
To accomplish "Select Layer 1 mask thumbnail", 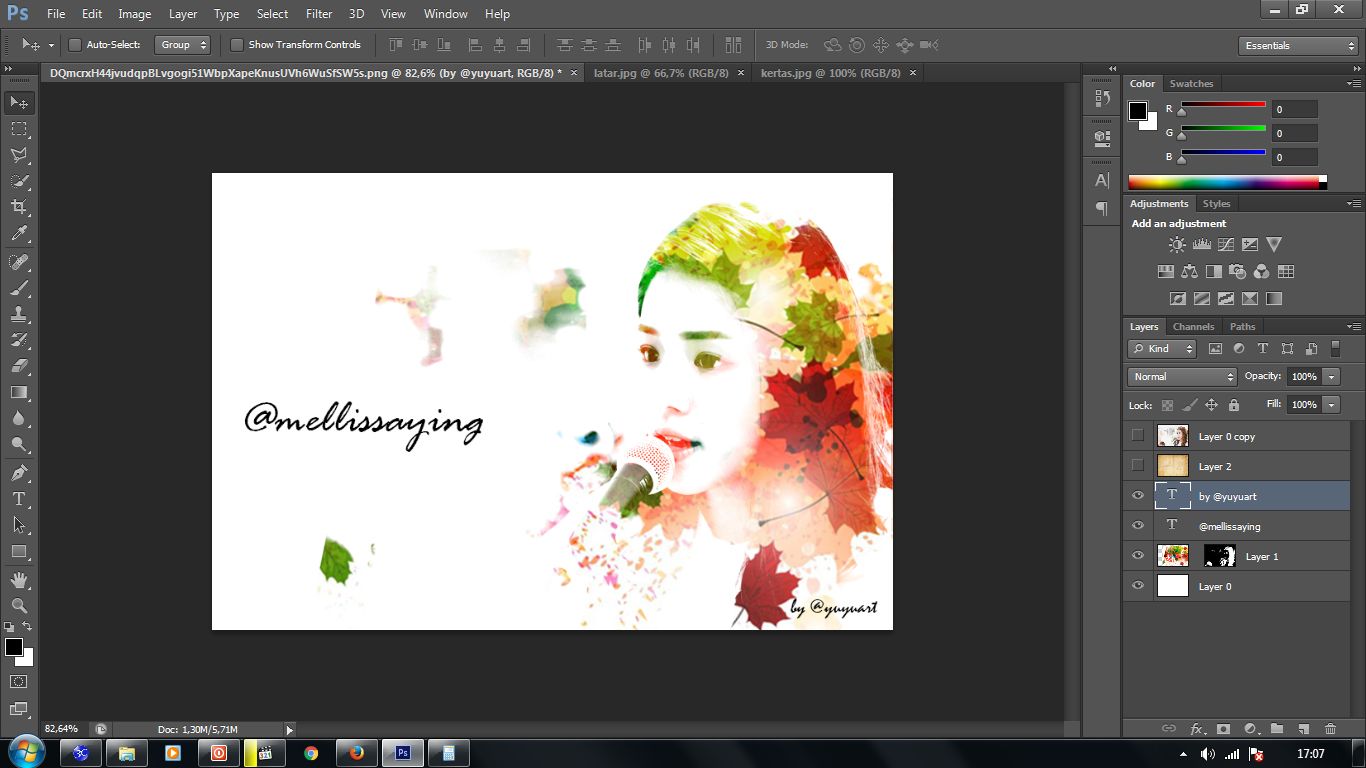I will click(x=1220, y=556).
